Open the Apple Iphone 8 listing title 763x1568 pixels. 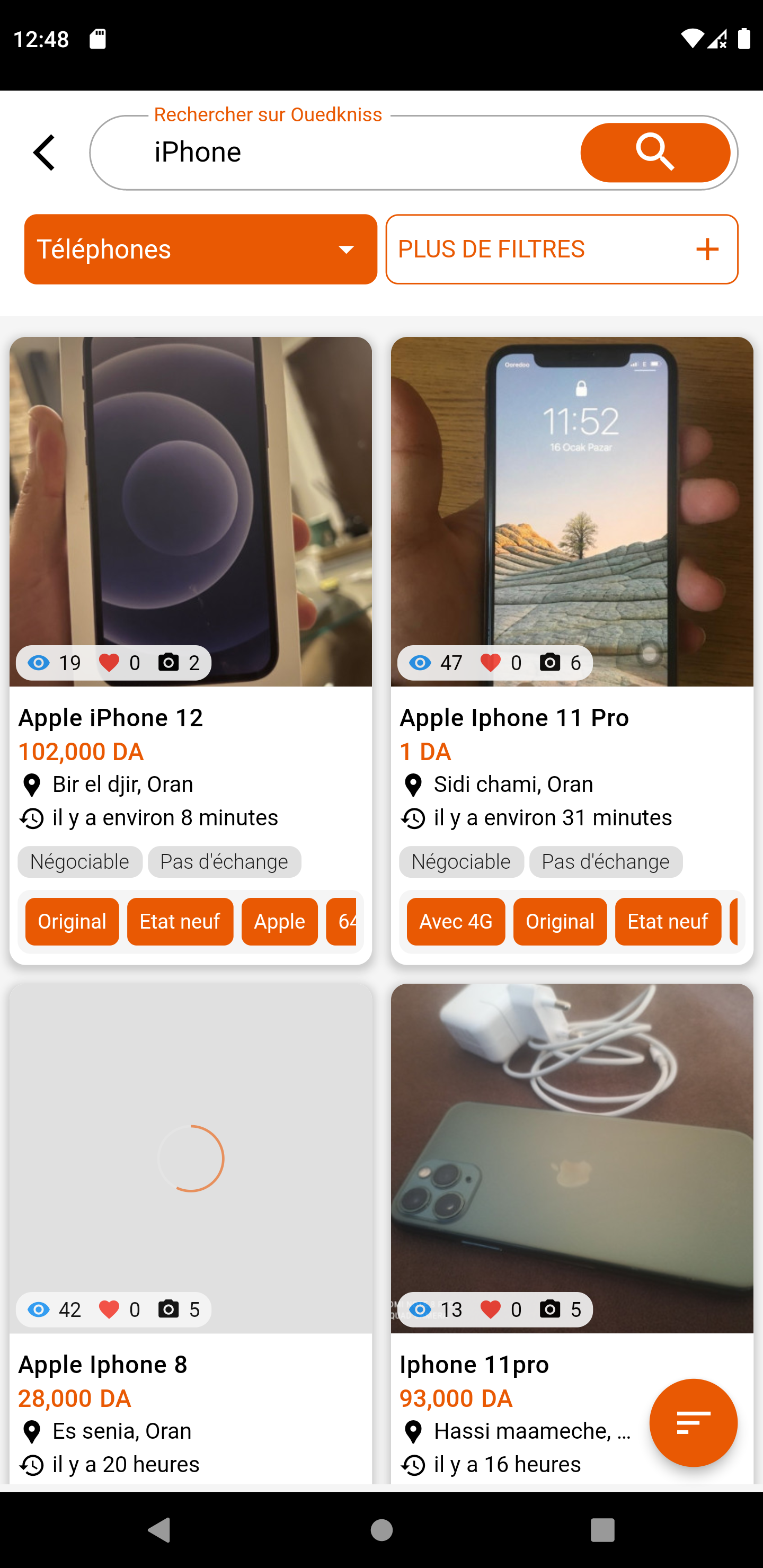pyautogui.click(x=103, y=1364)
